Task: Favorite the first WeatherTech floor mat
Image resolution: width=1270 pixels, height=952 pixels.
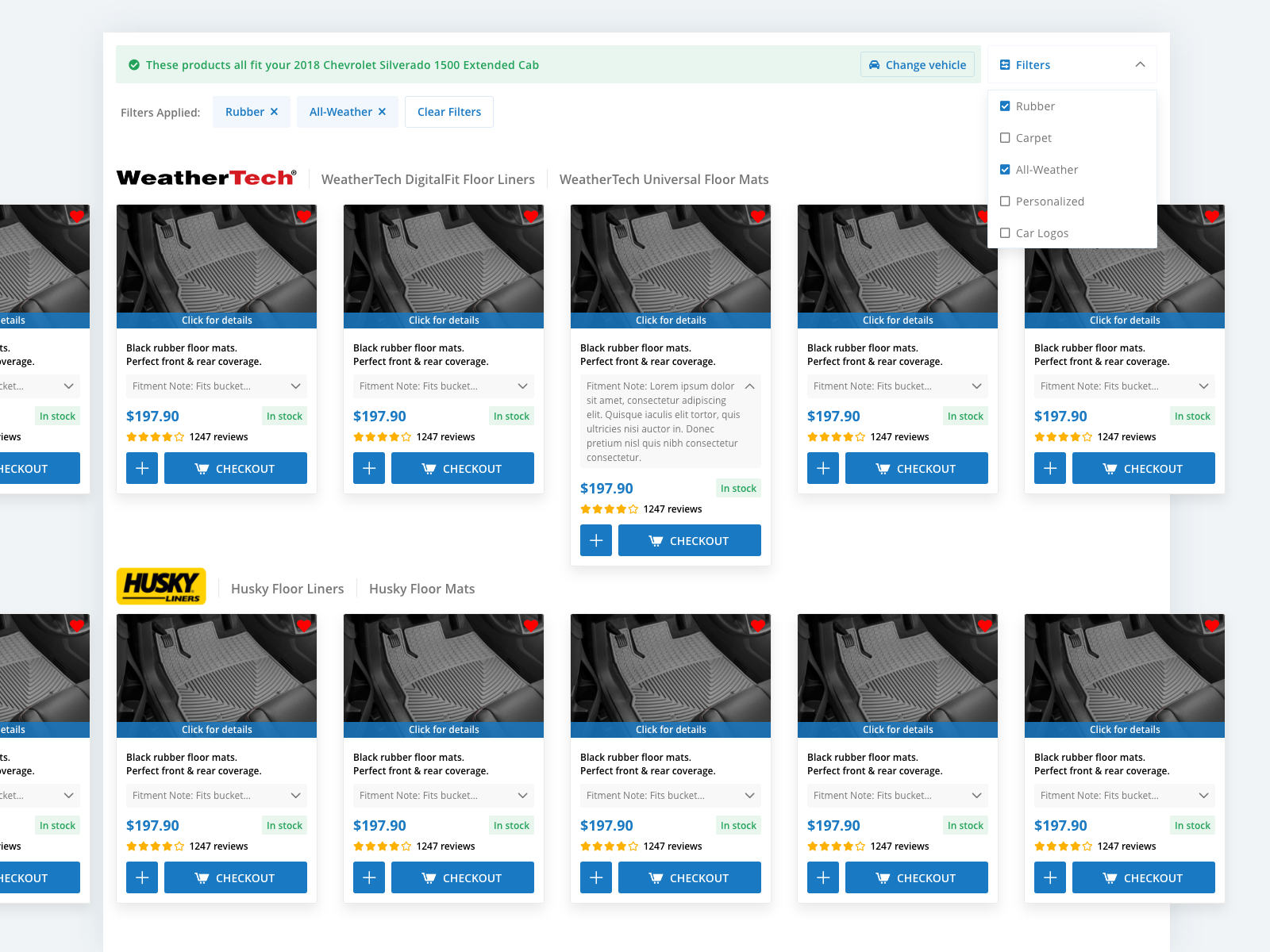Action: [x=304, y=216]
